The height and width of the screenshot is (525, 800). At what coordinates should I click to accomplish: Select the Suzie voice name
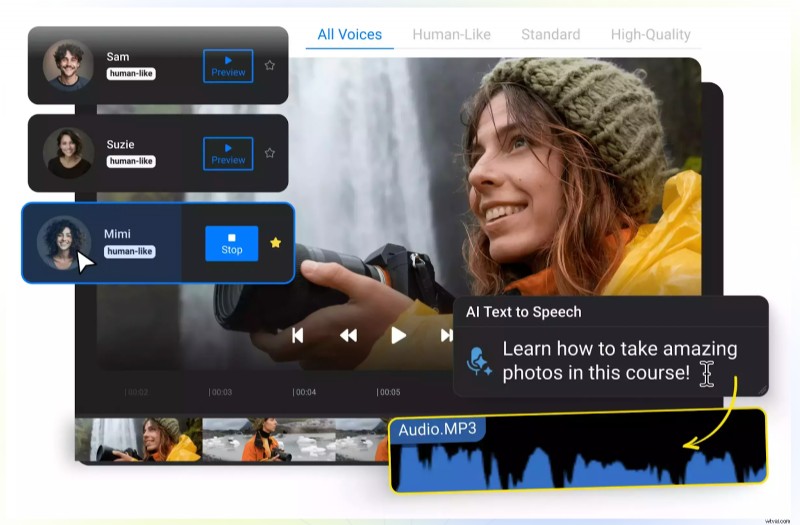pyautogui.click(x=120, y=144)
